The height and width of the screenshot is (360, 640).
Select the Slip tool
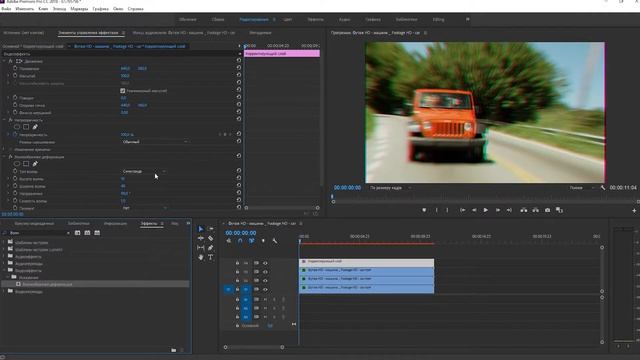pyautogui.click(x=200, y=248)
